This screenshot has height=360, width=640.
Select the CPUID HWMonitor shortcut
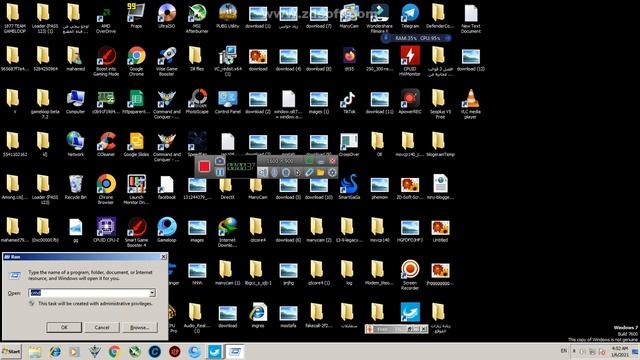pos(410,61)
